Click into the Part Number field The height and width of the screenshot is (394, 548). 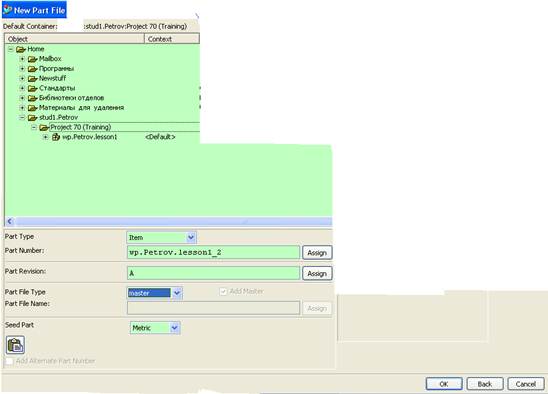[214, 252]
